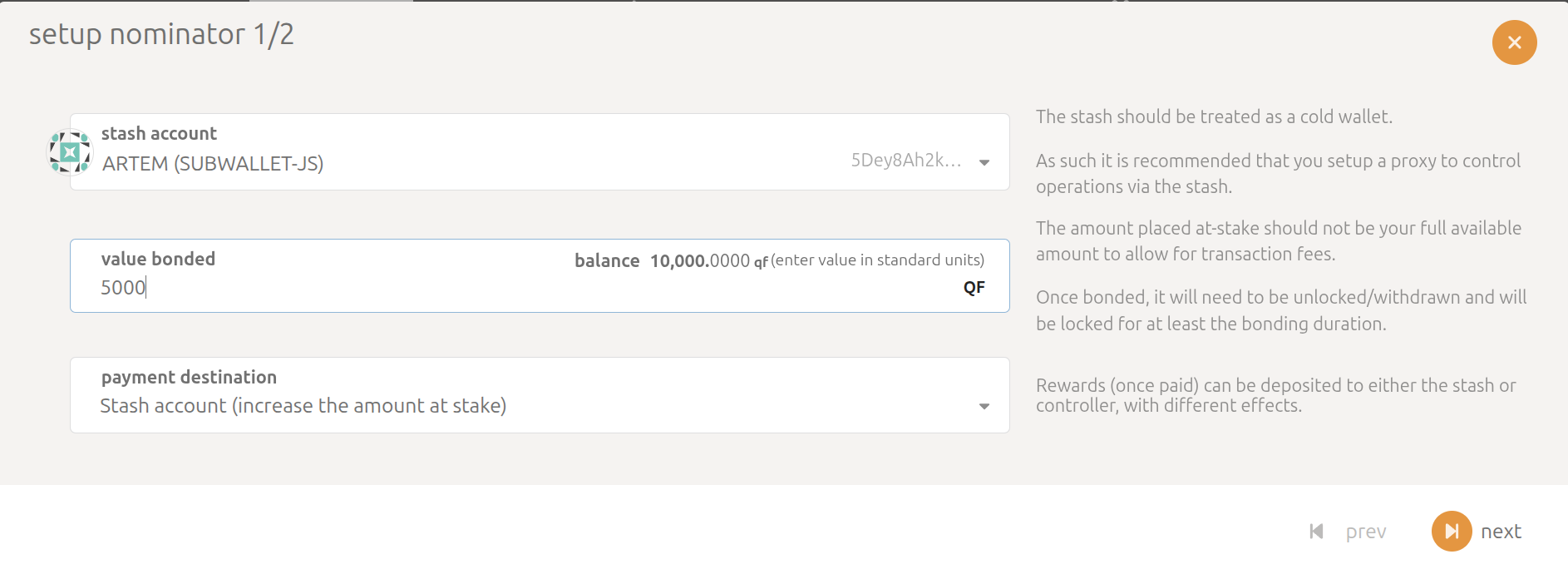Screen dimensions: 1568x574
Task: Click the setup nominator 1/2 title
Action: point(162,35)
